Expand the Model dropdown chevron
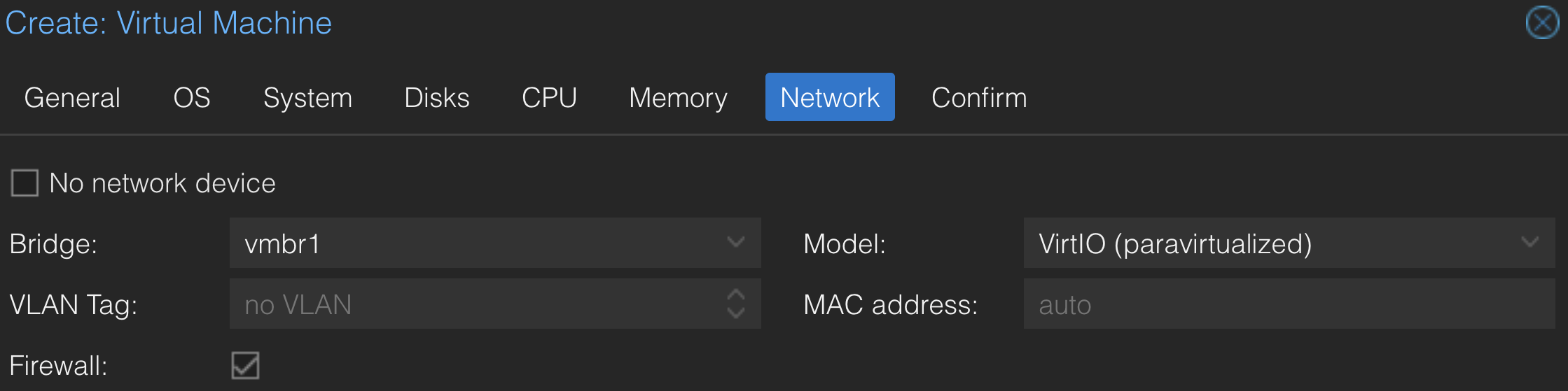 tap(1530, 243)
